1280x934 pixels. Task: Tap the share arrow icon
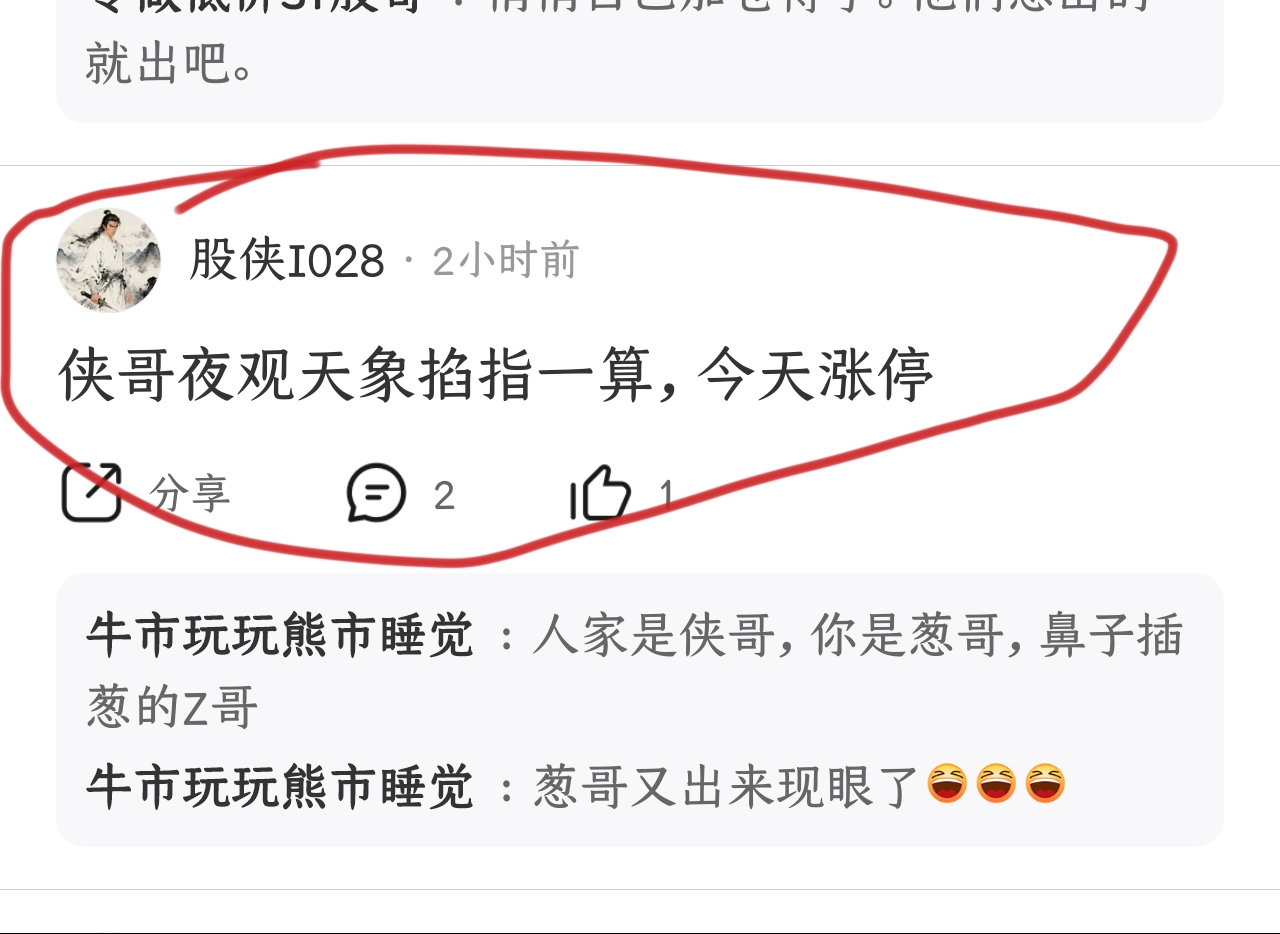coord(91,492)
